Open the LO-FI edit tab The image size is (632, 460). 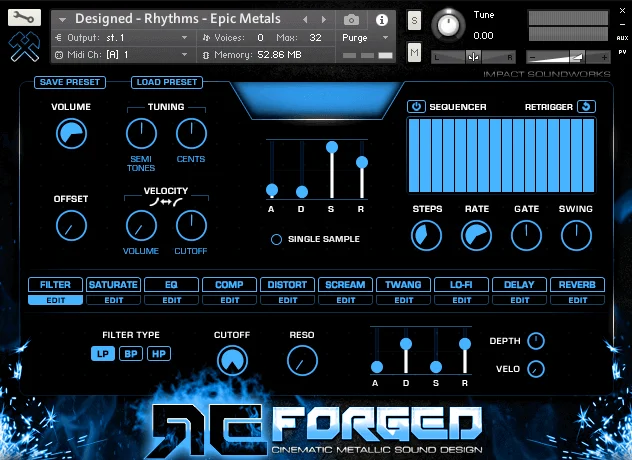pyautogui.click(x=462, y=300)
